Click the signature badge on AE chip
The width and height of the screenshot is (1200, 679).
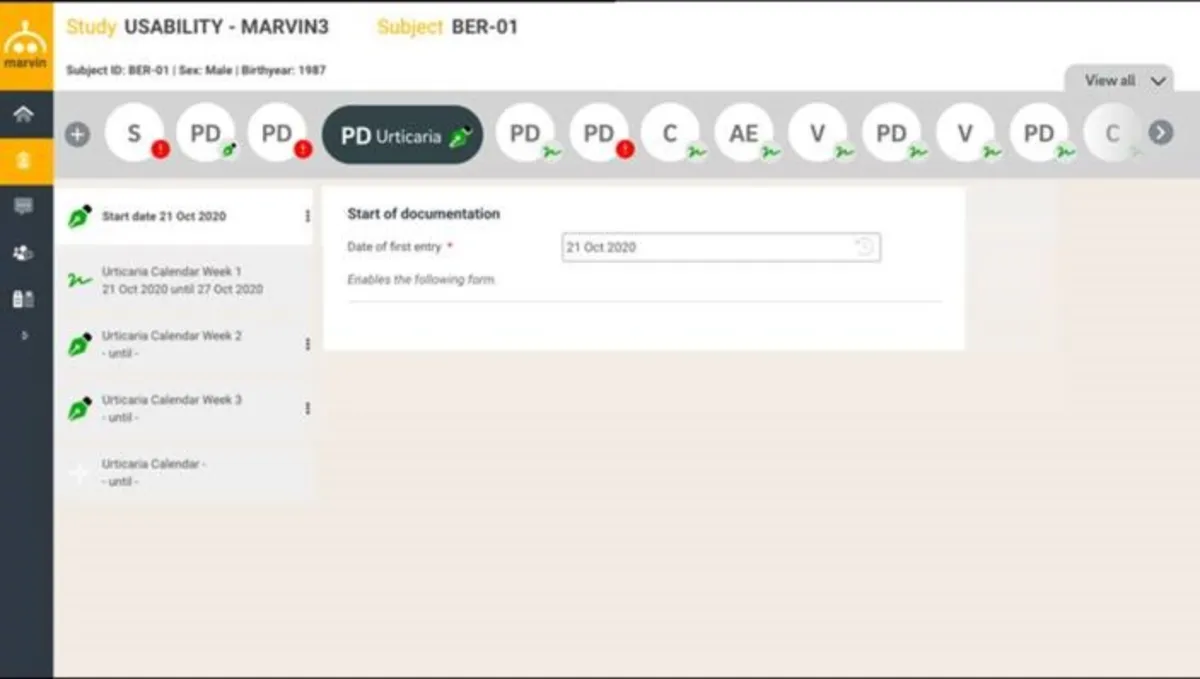[770, 151]
